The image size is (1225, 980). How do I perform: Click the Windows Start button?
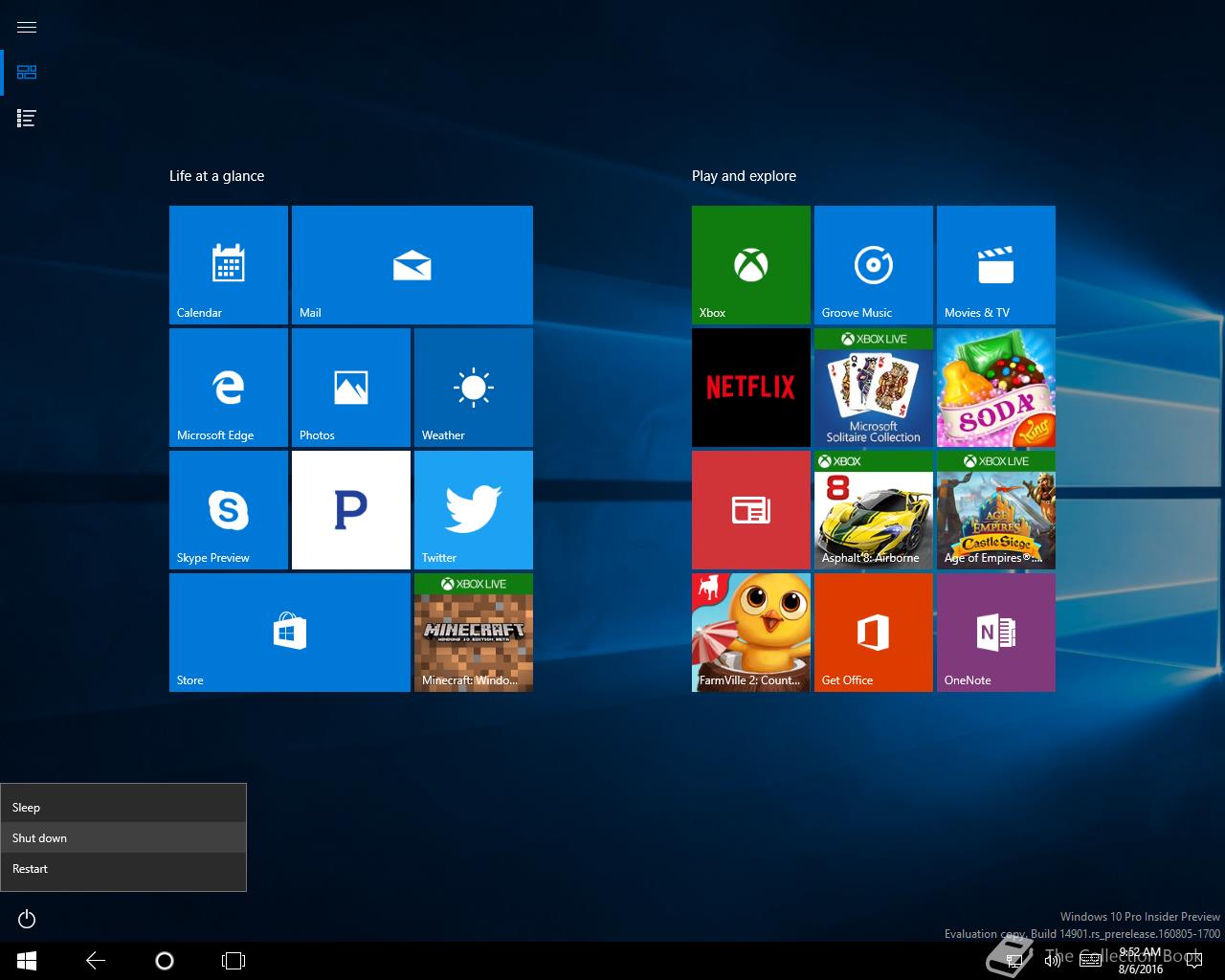coord(27,961)
